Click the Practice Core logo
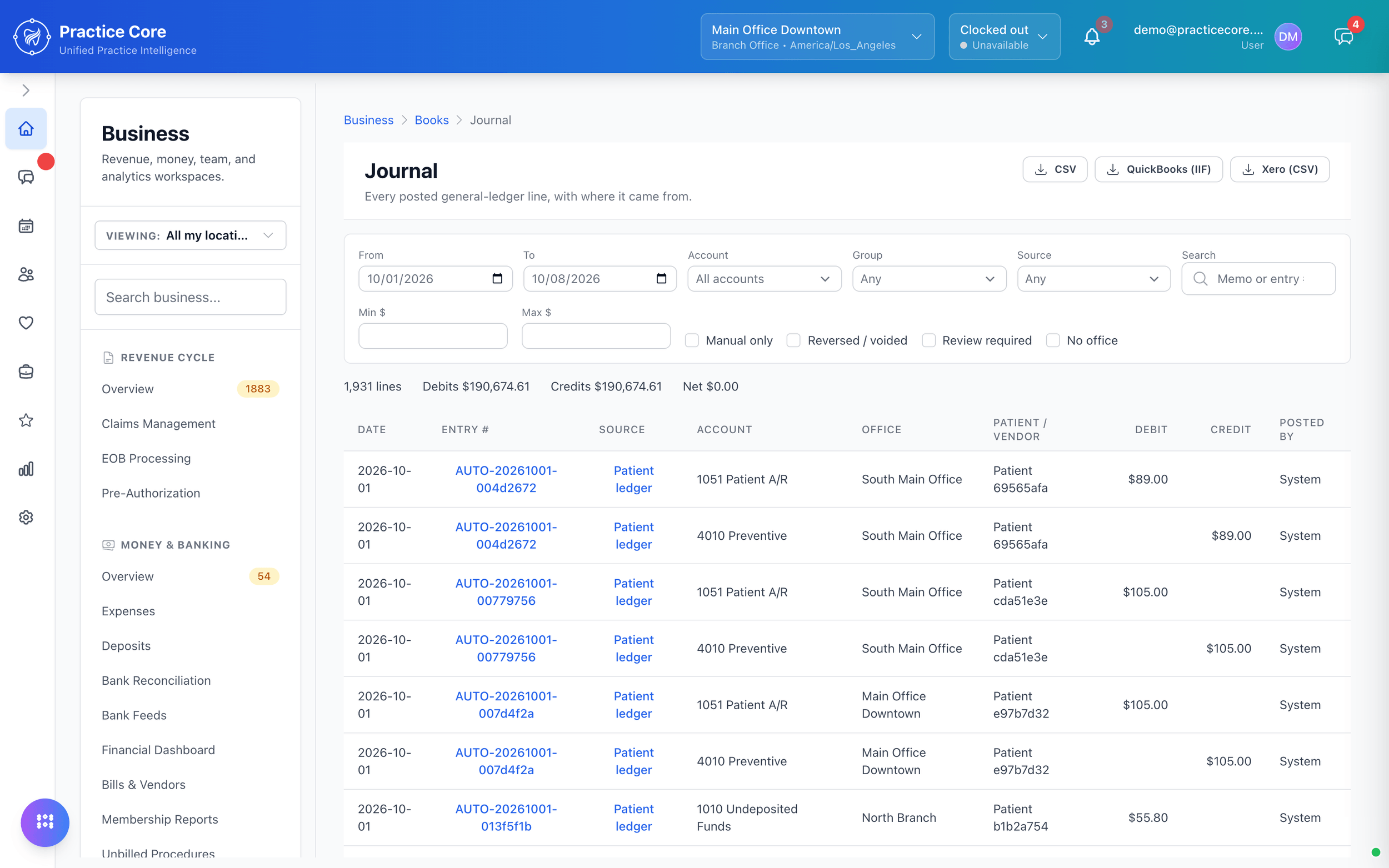1389x868 pixels. (x=32, y=37)
